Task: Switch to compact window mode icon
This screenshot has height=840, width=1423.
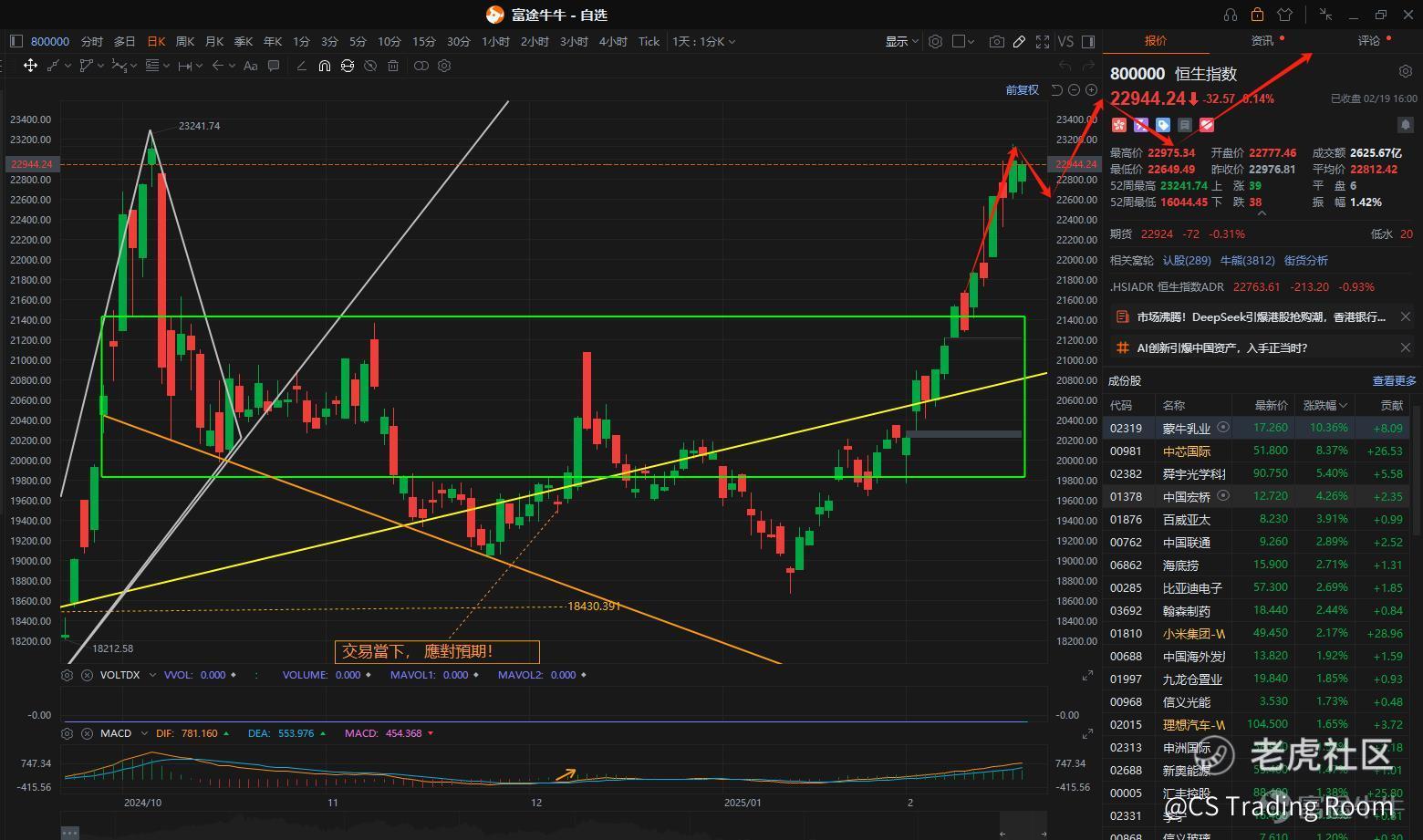Action: point(1325,15)
